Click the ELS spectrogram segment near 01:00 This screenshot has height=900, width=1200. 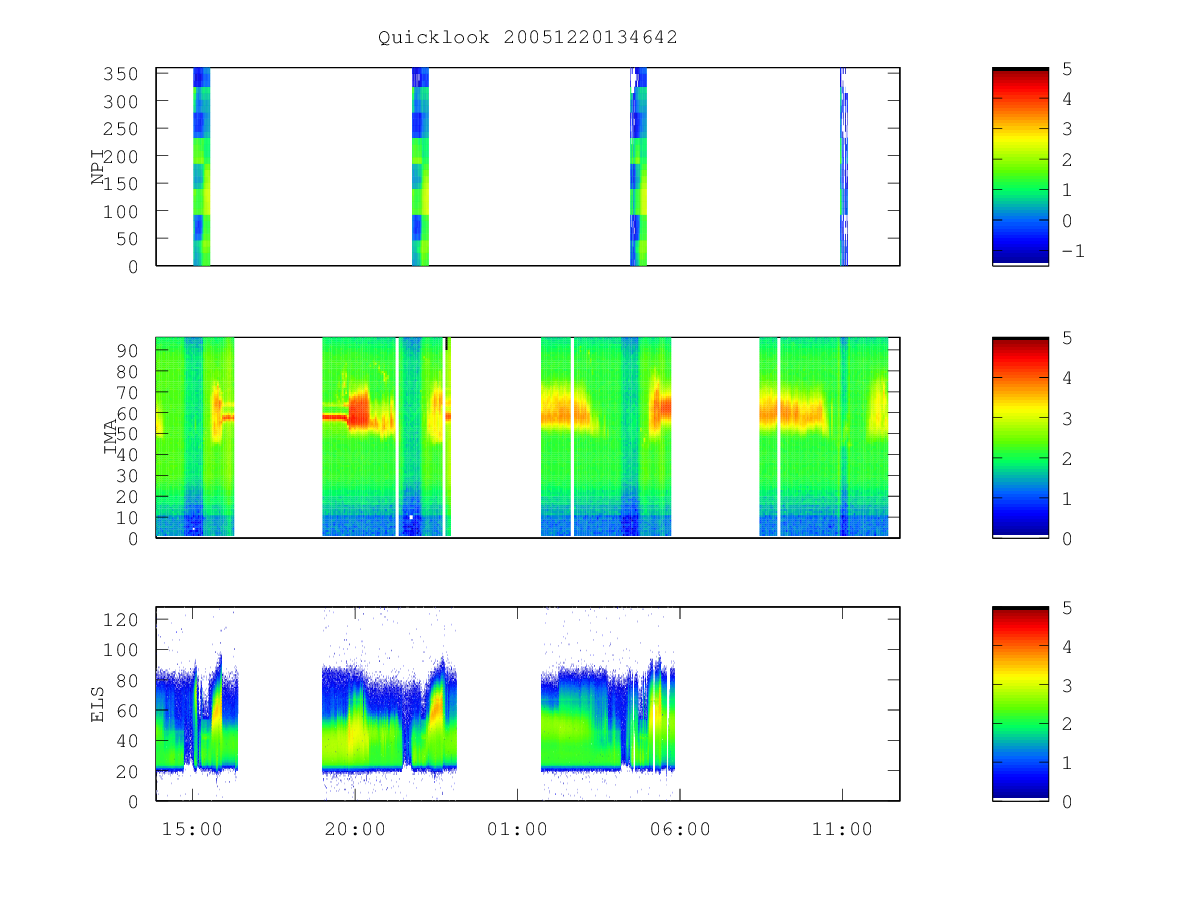click(608, 720)
